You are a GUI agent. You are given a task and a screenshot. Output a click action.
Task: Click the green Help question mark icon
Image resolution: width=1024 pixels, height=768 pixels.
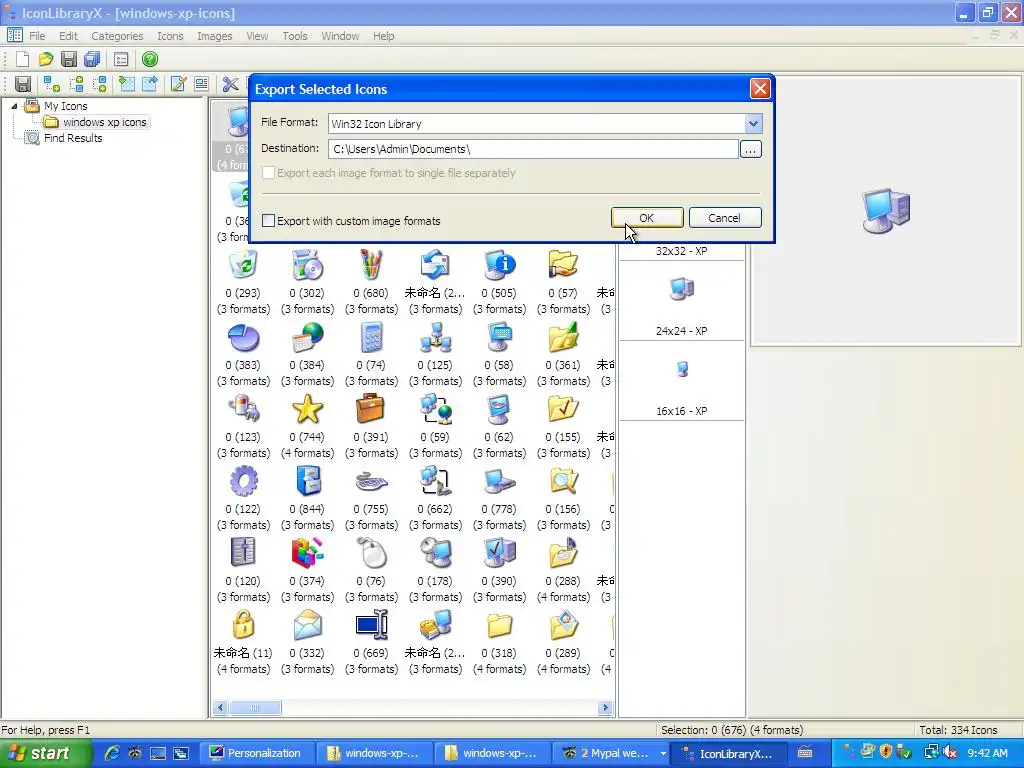(x=150, y=59)
